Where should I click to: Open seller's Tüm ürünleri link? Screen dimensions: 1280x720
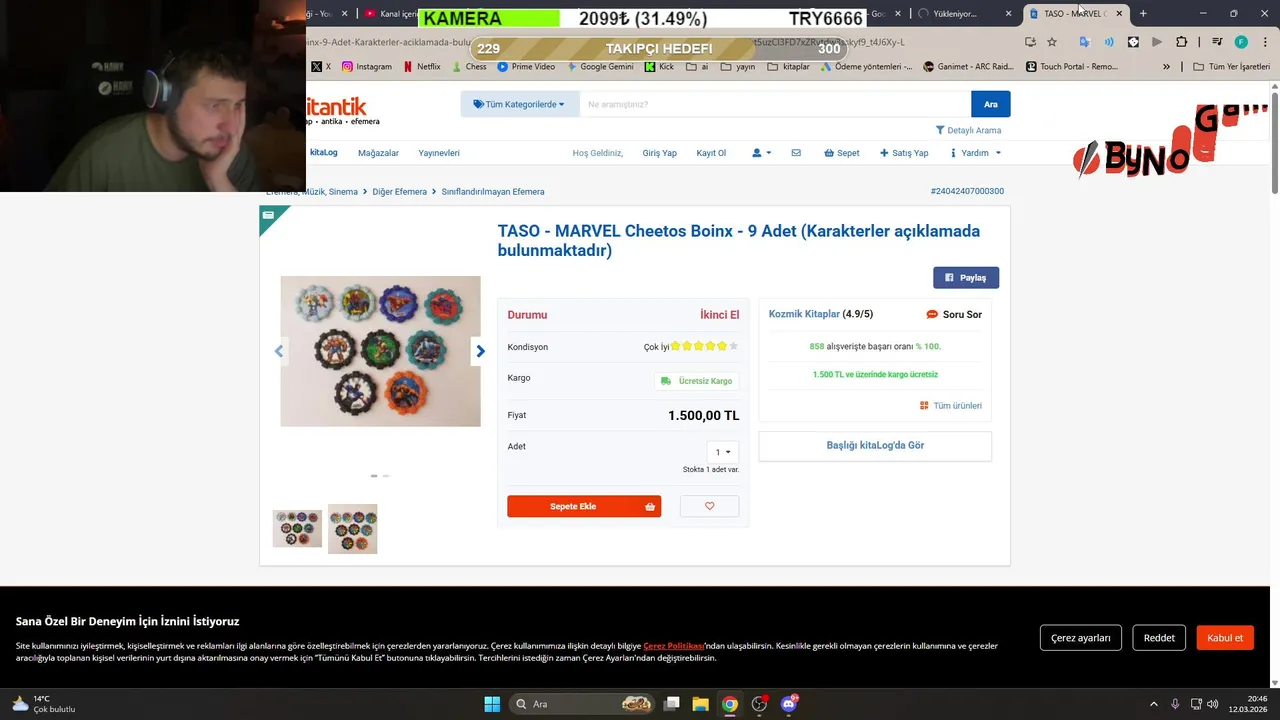click(951, 406)
